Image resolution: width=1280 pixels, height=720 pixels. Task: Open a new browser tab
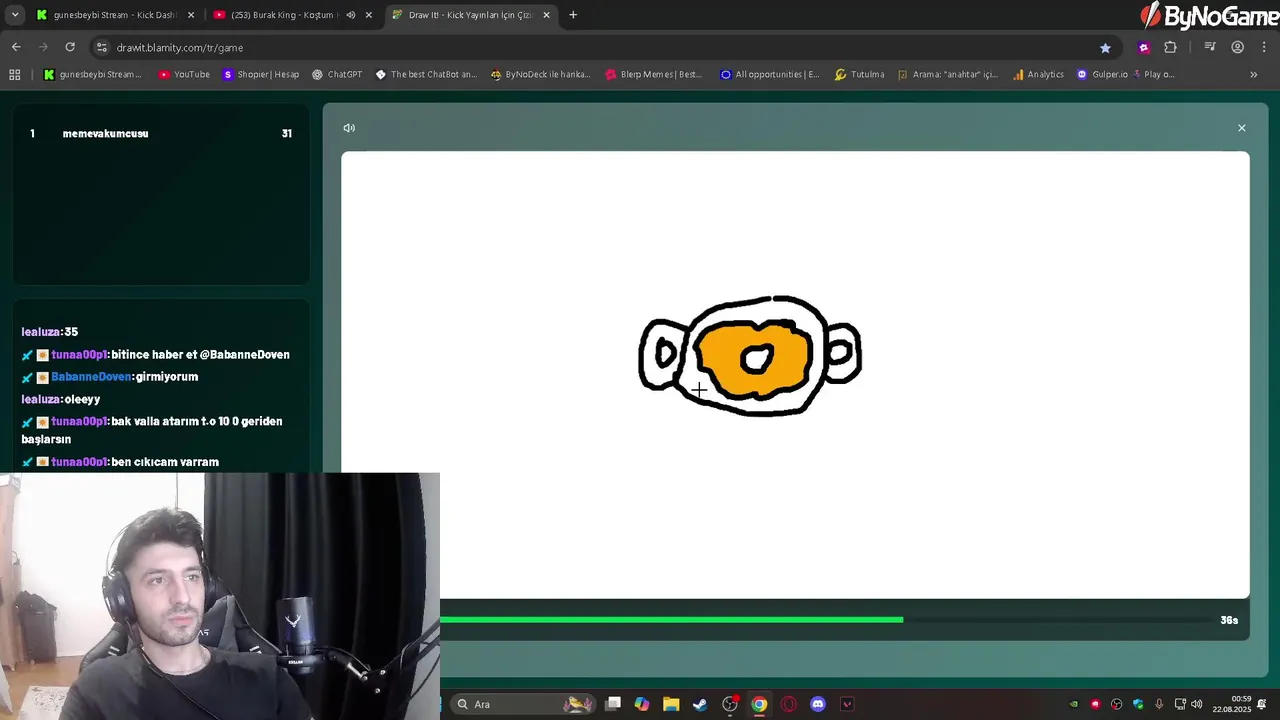point(573,15)
